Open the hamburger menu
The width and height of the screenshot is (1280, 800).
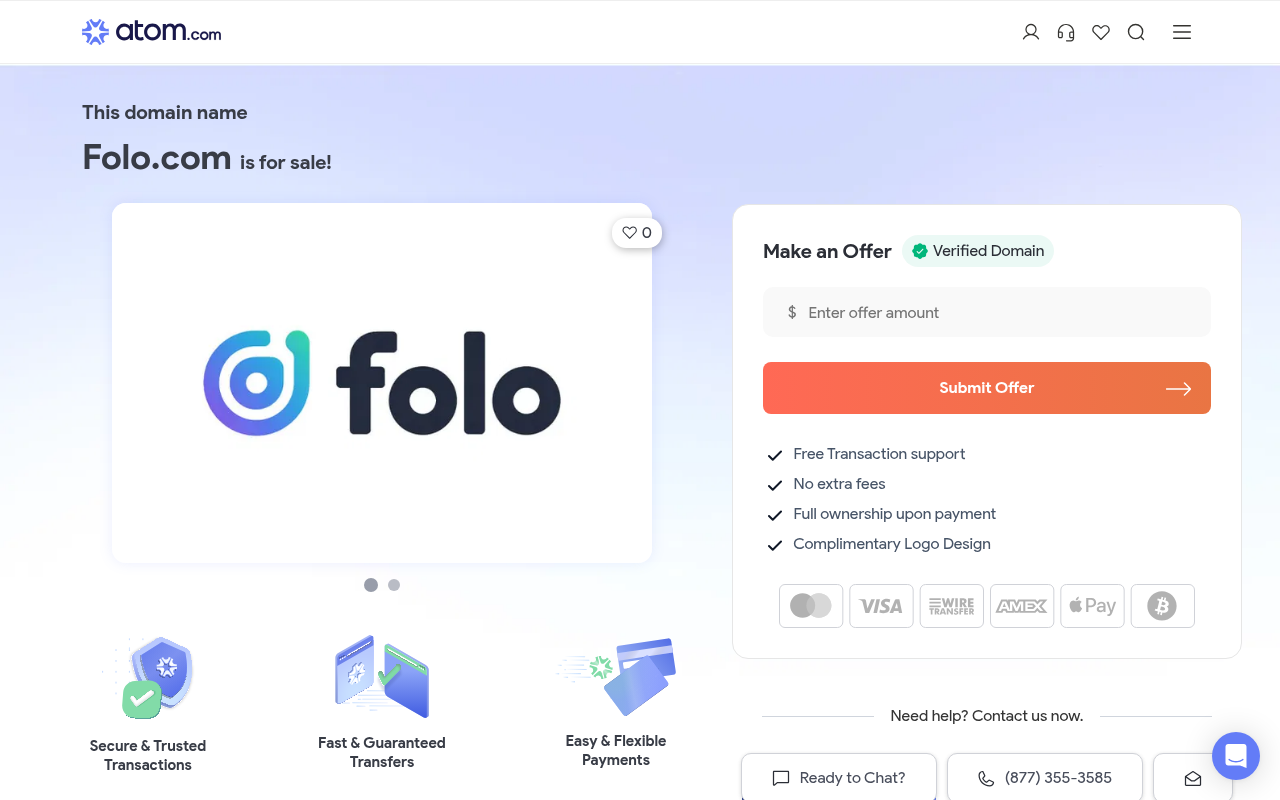pyautogui.click(x=1182, y=32)
